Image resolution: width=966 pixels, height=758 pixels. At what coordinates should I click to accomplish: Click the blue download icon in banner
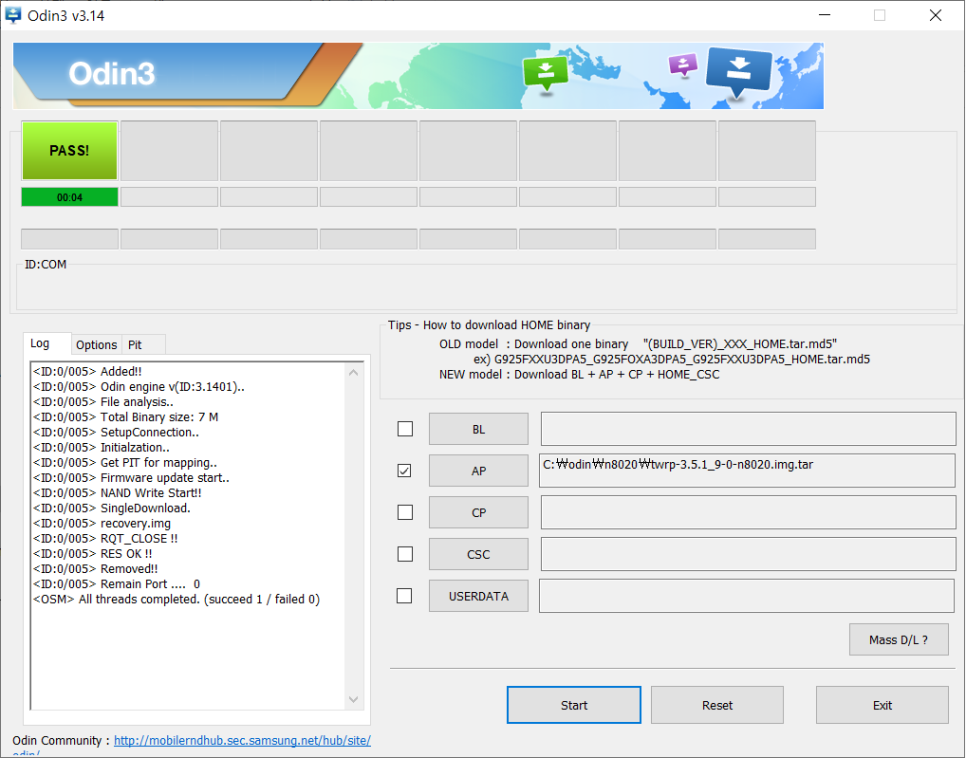point(739,73)
